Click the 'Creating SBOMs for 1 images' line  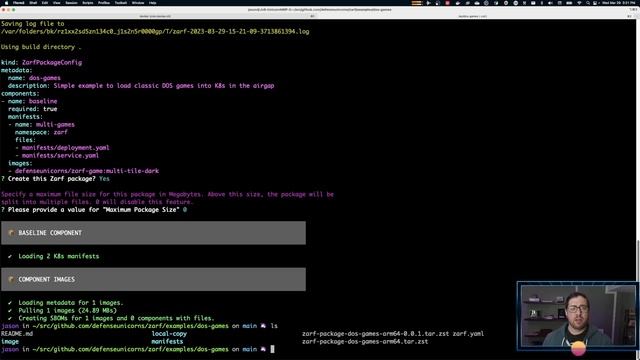(111, 318)
